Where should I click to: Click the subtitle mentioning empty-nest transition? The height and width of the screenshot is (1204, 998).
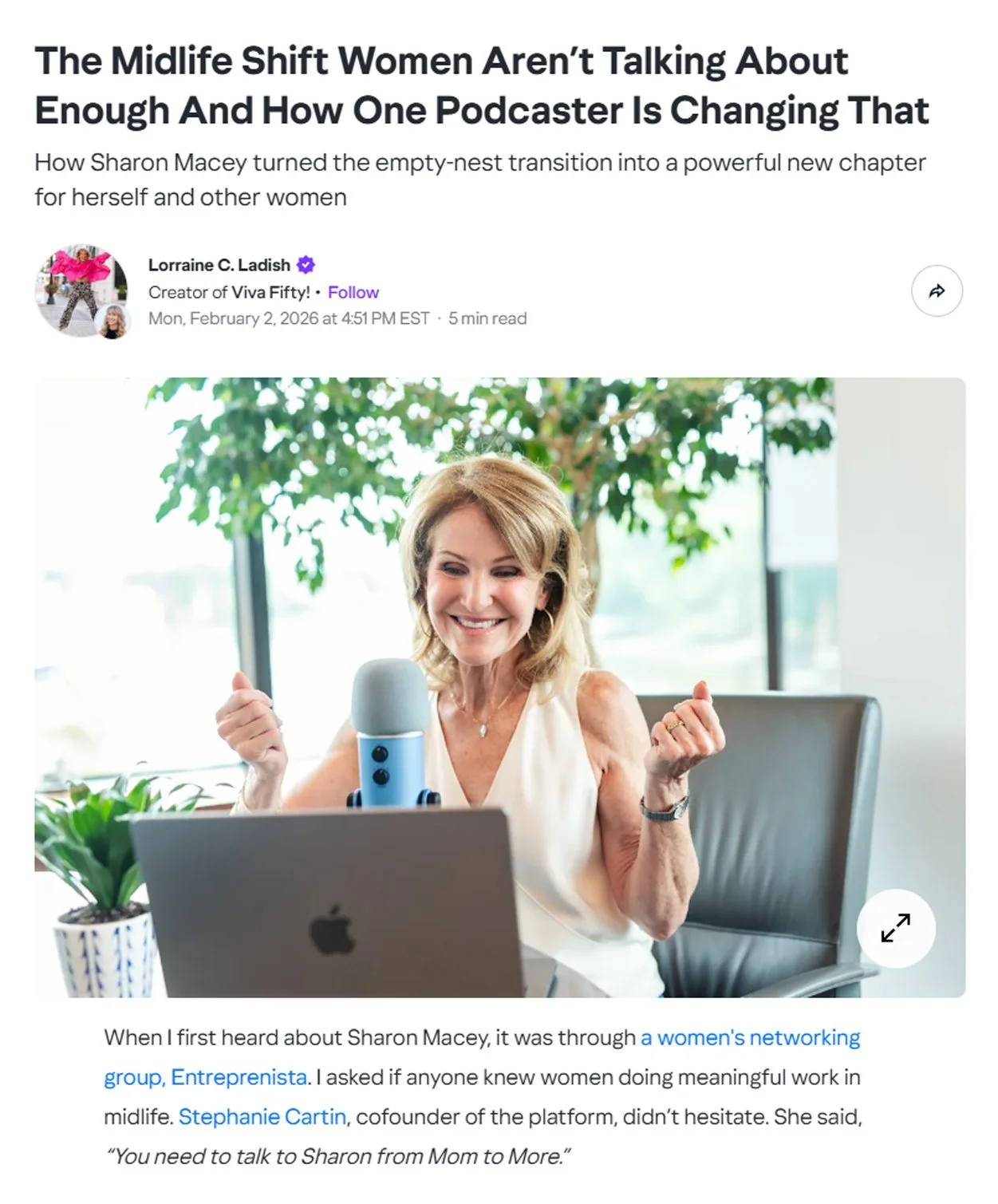[x=480, y=180]
